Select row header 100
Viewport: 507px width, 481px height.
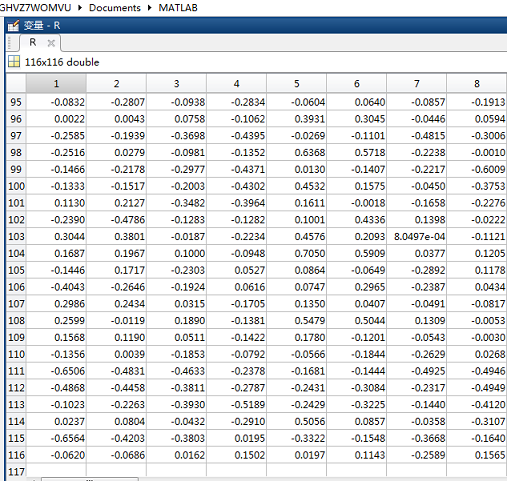point(16,186)
